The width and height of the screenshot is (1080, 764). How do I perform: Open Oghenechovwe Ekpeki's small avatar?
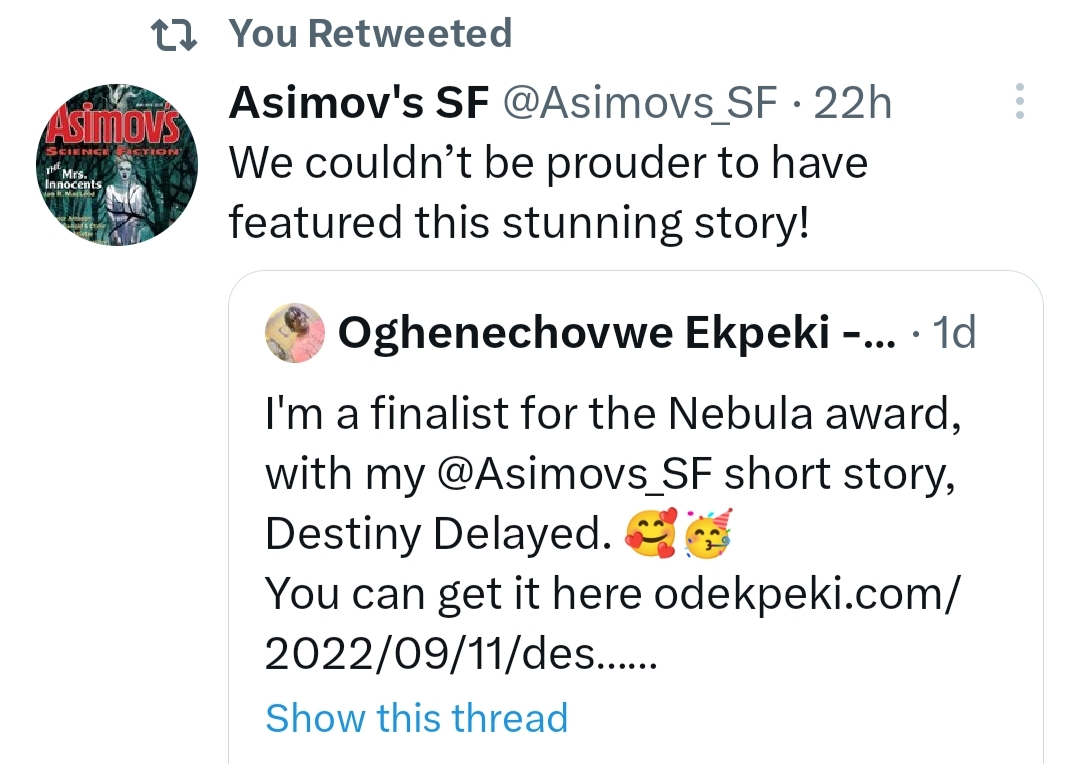coord(294,333)
